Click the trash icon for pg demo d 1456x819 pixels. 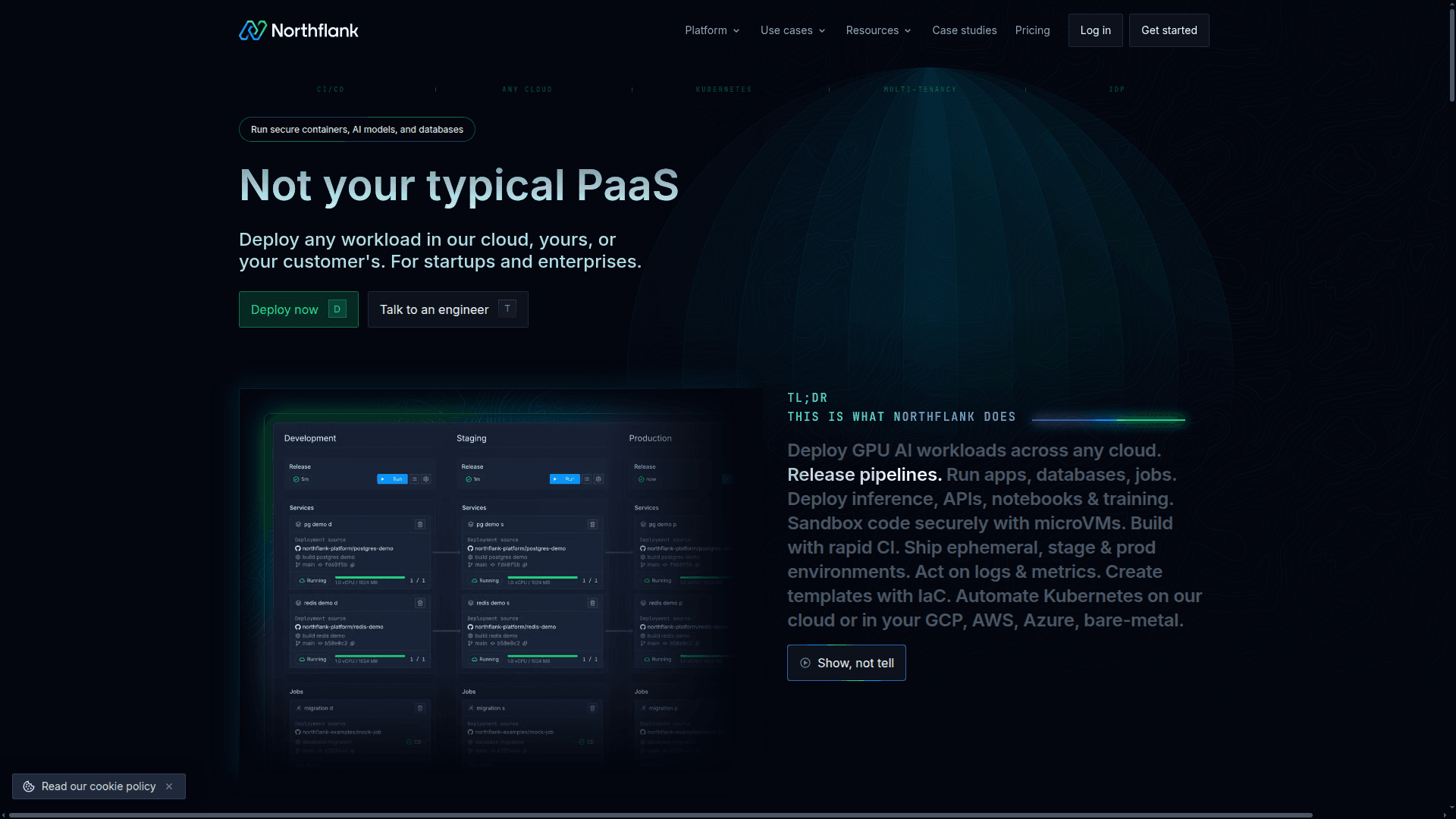[420, 525]
